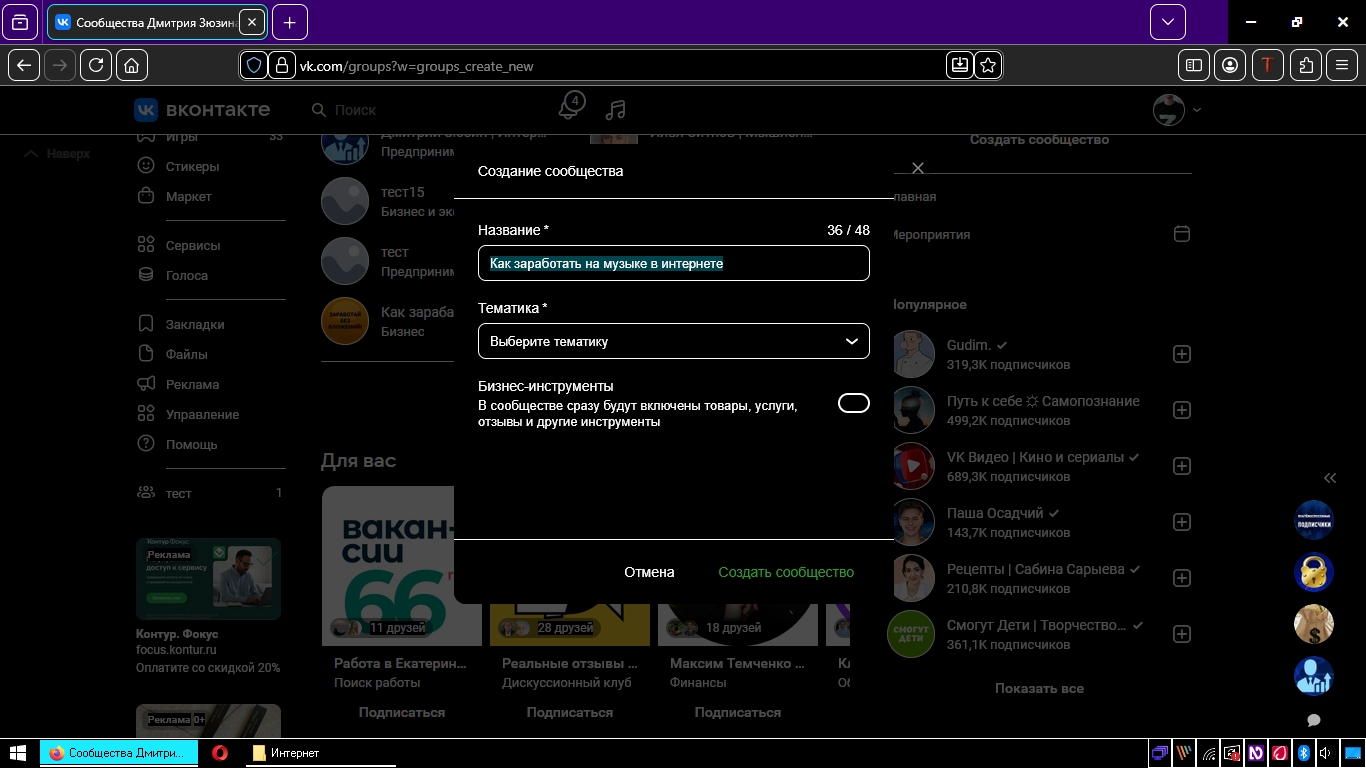Open a new browser tab
This screenshot has width=1366, height=768.
[290, 22]
